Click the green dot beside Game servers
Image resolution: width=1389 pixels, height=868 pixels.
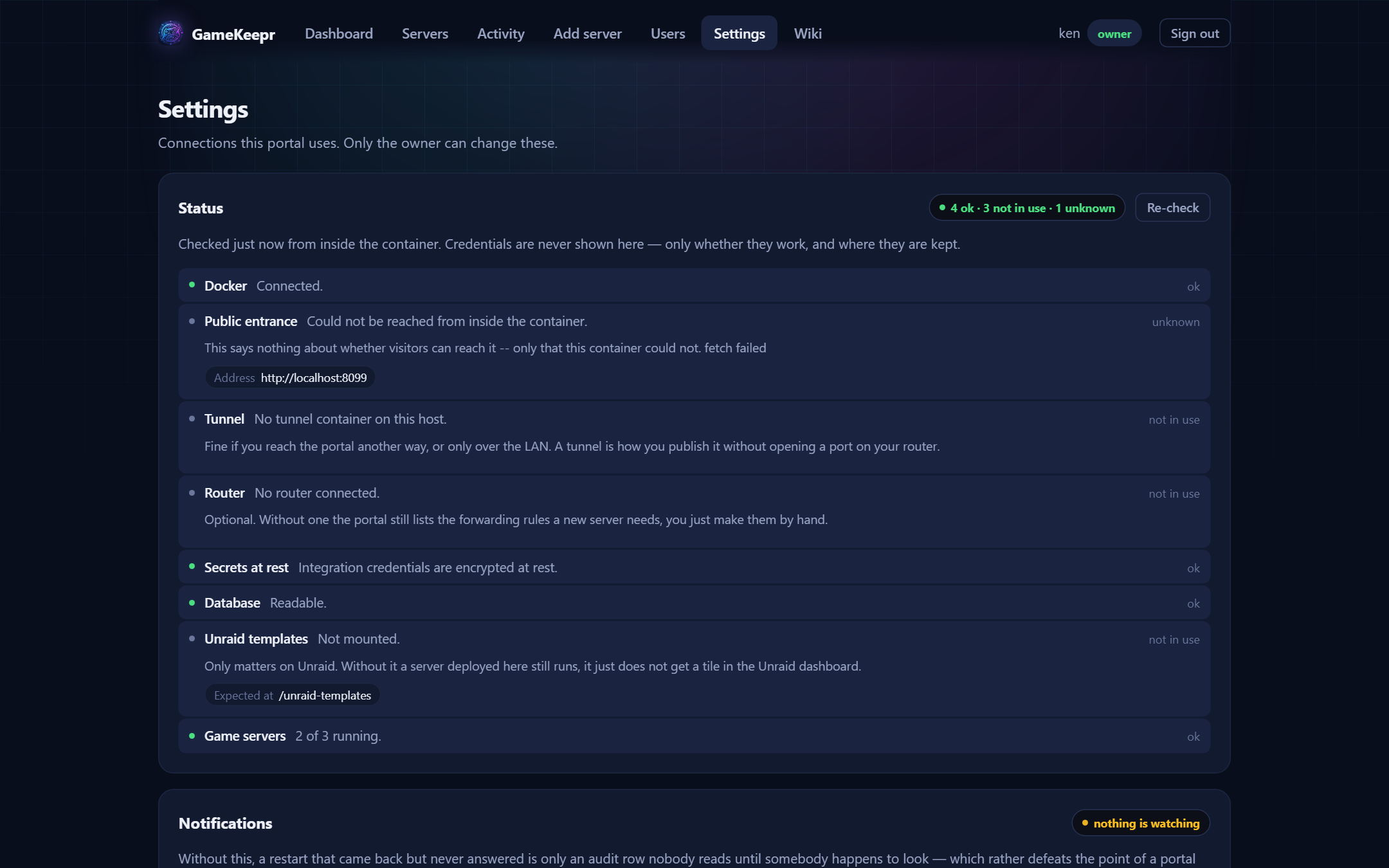tap(192, 736)
